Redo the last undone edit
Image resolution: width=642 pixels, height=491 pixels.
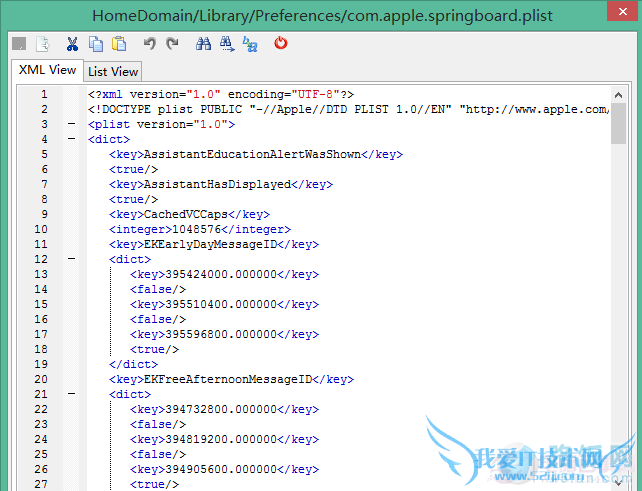click(x=172, y=43)
